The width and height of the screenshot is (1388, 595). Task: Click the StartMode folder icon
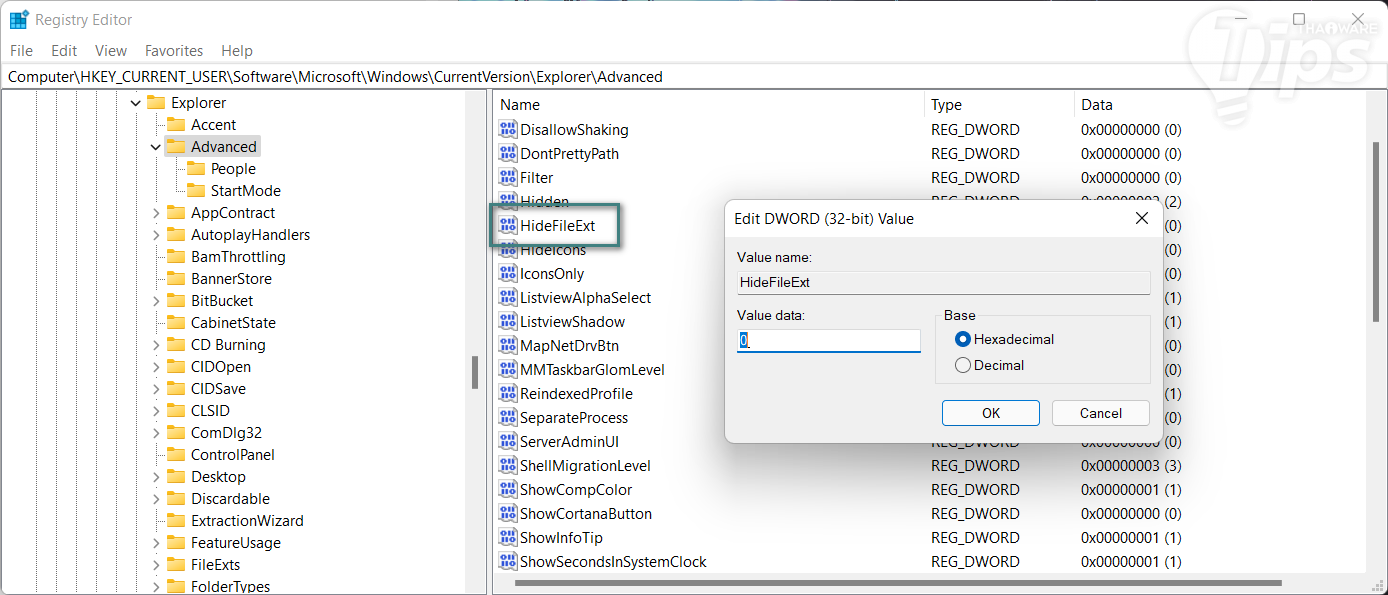click(x=196, y=191)
